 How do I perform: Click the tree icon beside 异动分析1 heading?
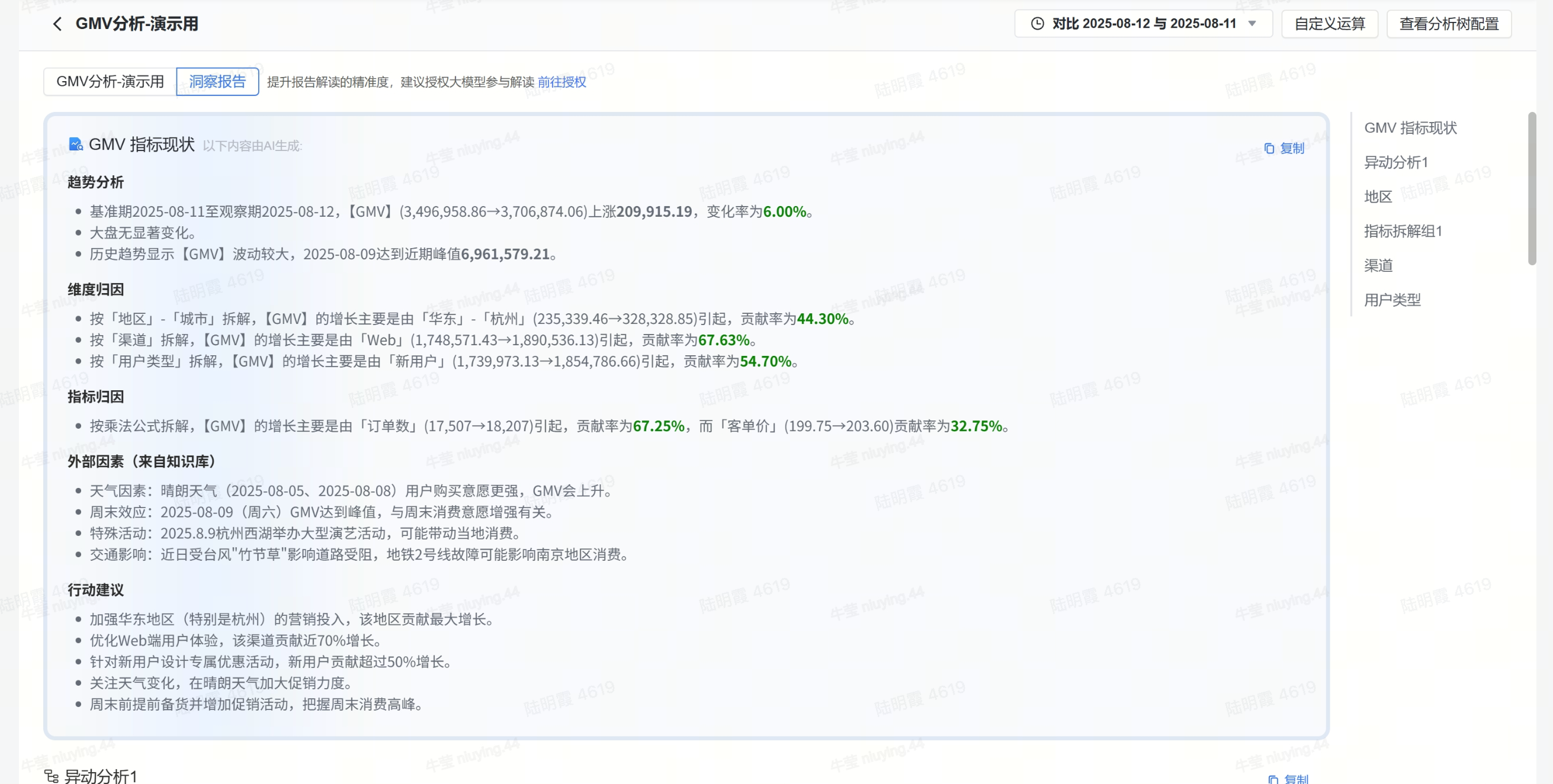pyautogui.click(x=52, y=776)
